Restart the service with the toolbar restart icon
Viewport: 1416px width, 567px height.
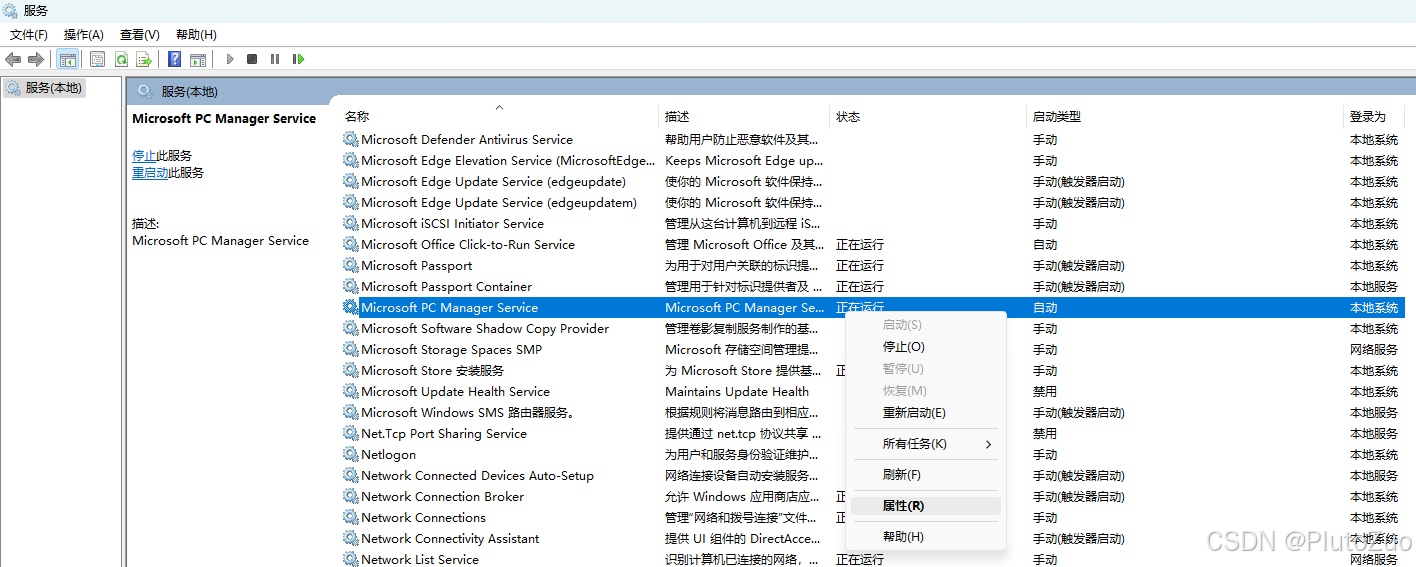[298, 59]
